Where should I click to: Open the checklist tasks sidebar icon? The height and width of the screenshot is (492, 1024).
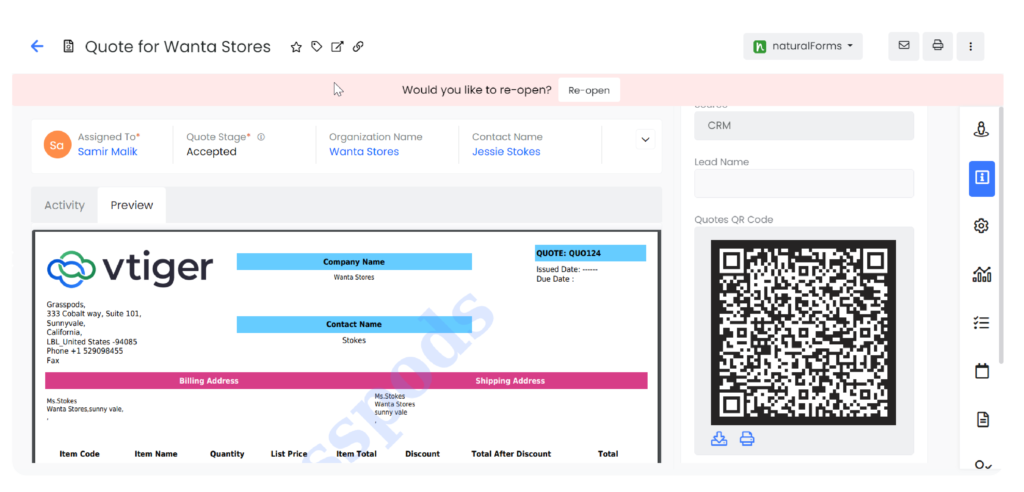[982, 323]
